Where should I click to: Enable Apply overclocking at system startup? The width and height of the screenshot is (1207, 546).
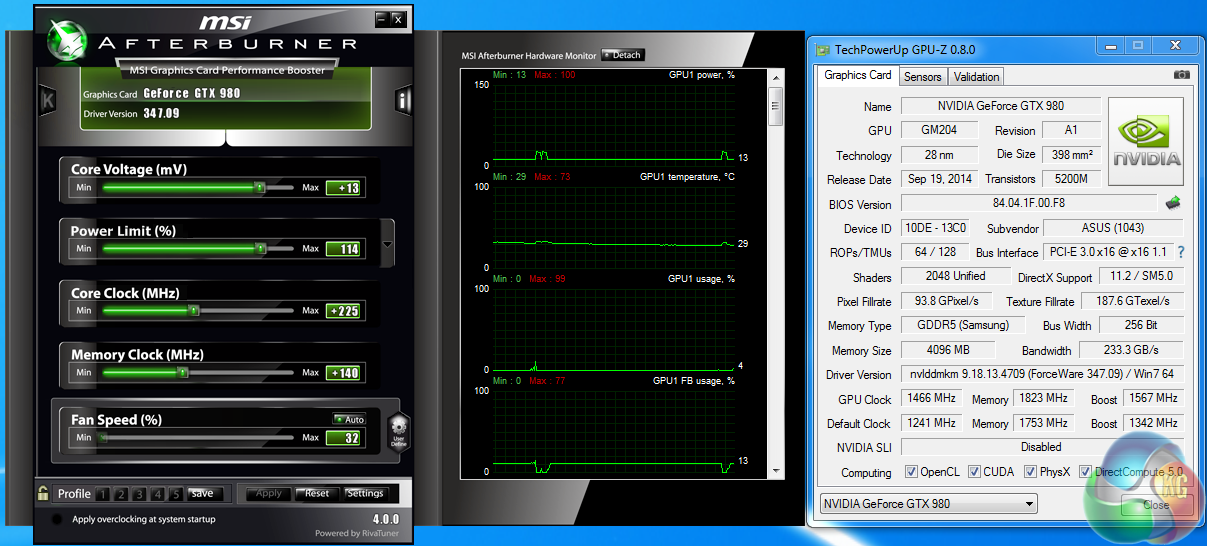[57, 519]
